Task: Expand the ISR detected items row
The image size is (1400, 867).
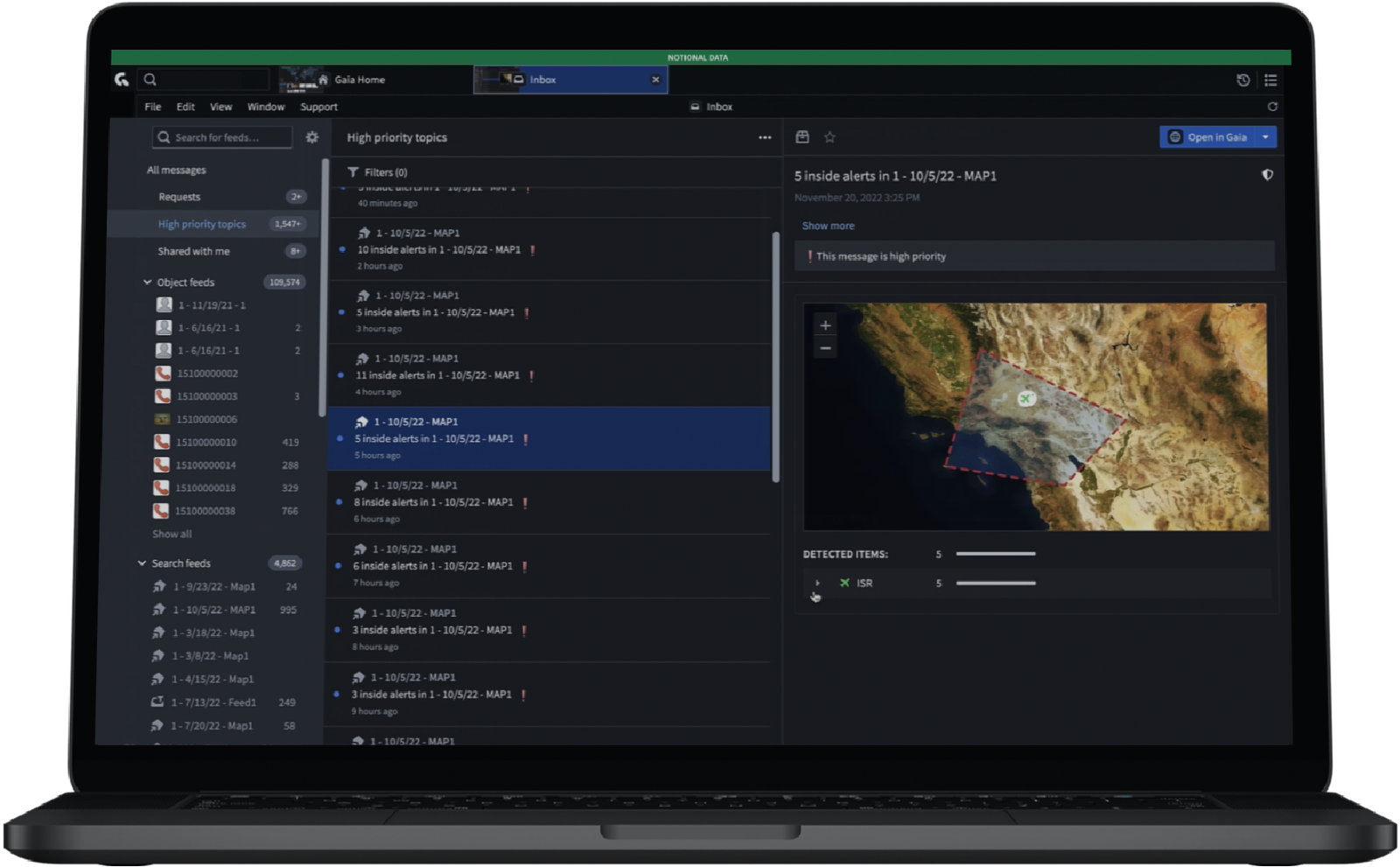Action: [817, 583]
